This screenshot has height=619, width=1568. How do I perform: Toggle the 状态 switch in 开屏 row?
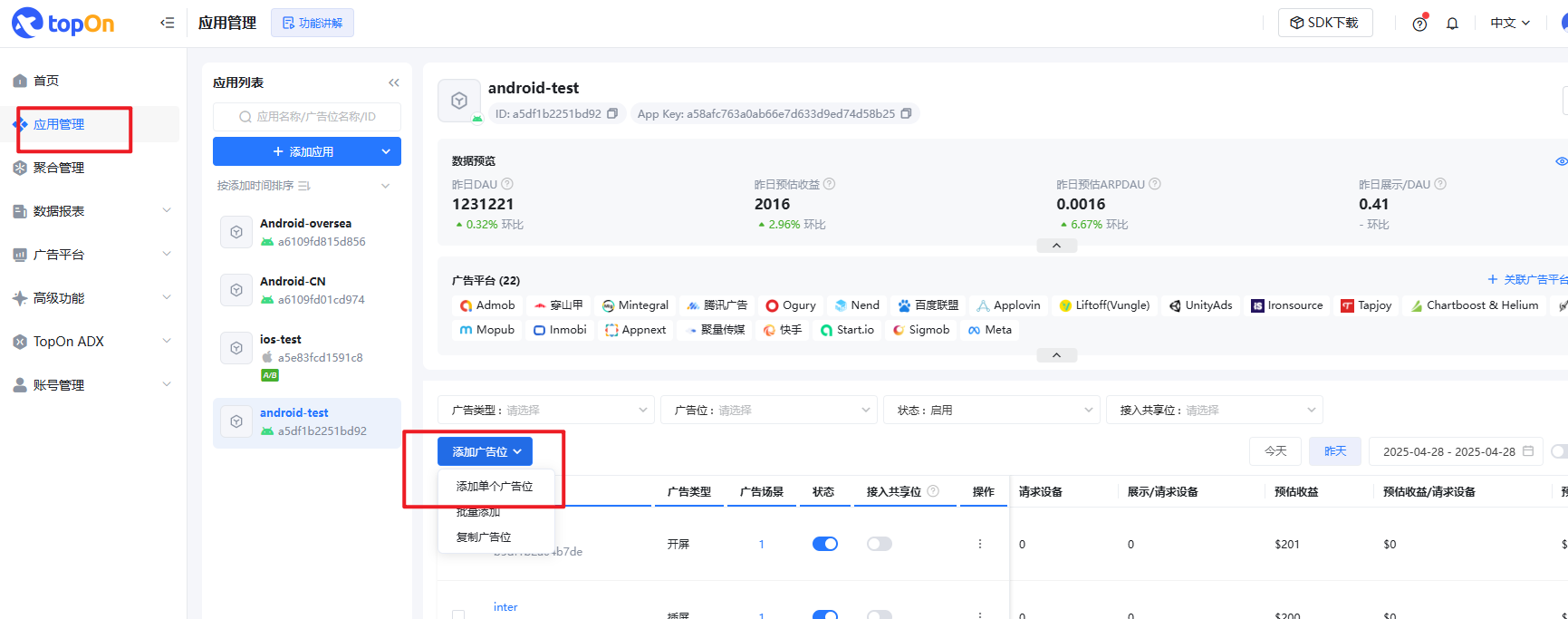coord(825,544)
